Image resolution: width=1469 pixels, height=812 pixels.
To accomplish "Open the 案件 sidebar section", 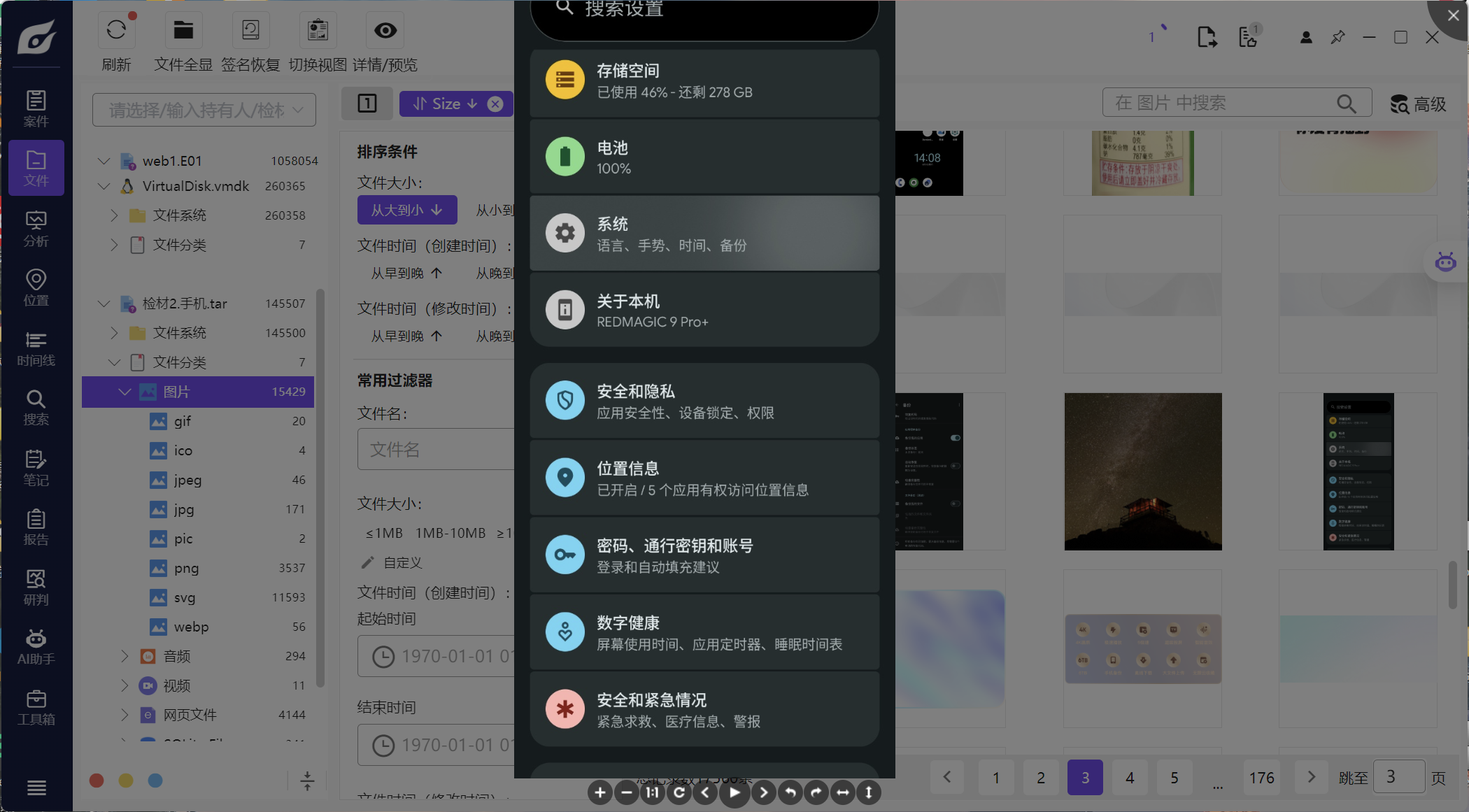I will (x=36, y=108).
